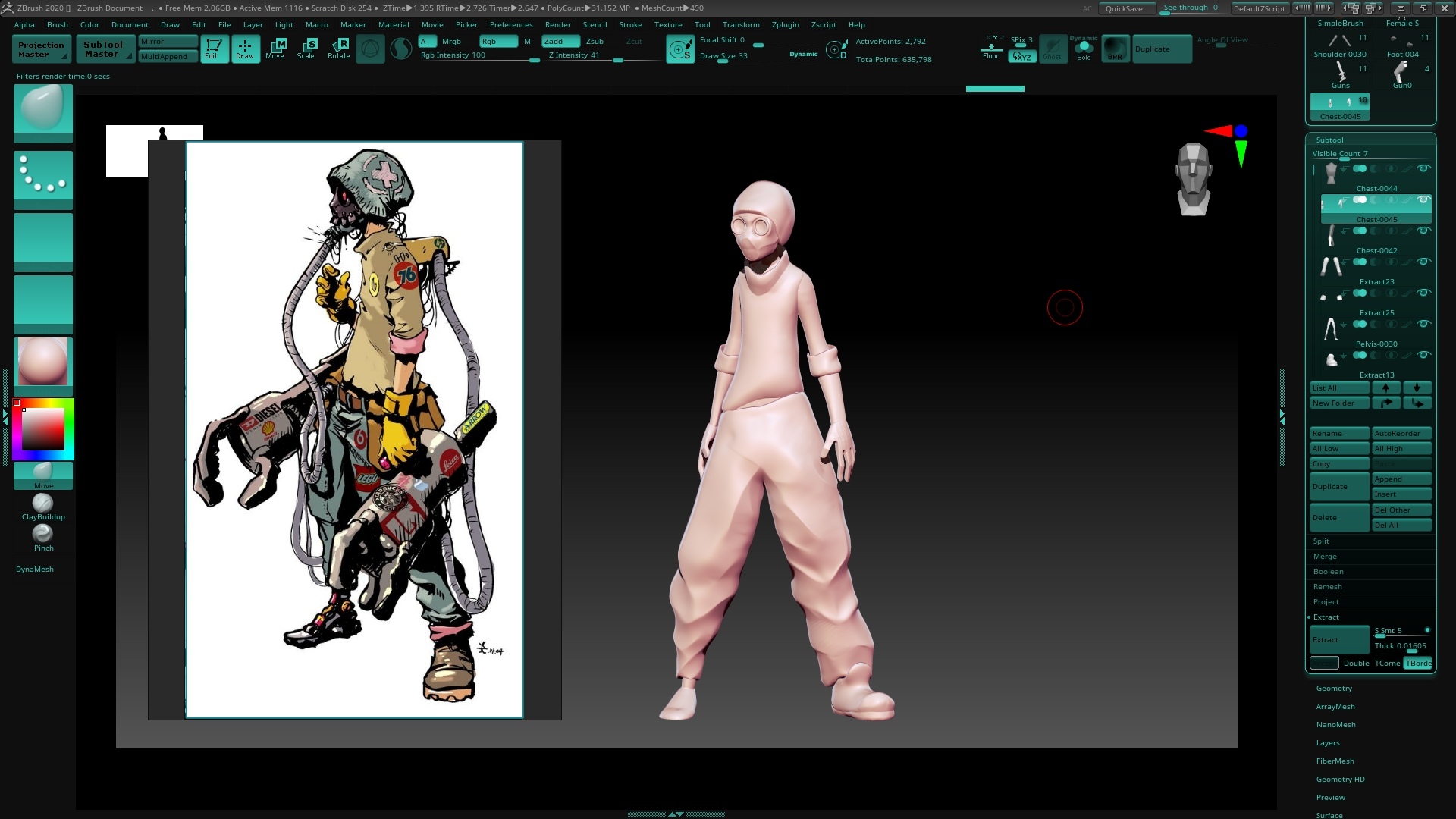This screenshot has width=1456, height=819.
Task: Click the DynaMesh label
Action: [35, 570]
